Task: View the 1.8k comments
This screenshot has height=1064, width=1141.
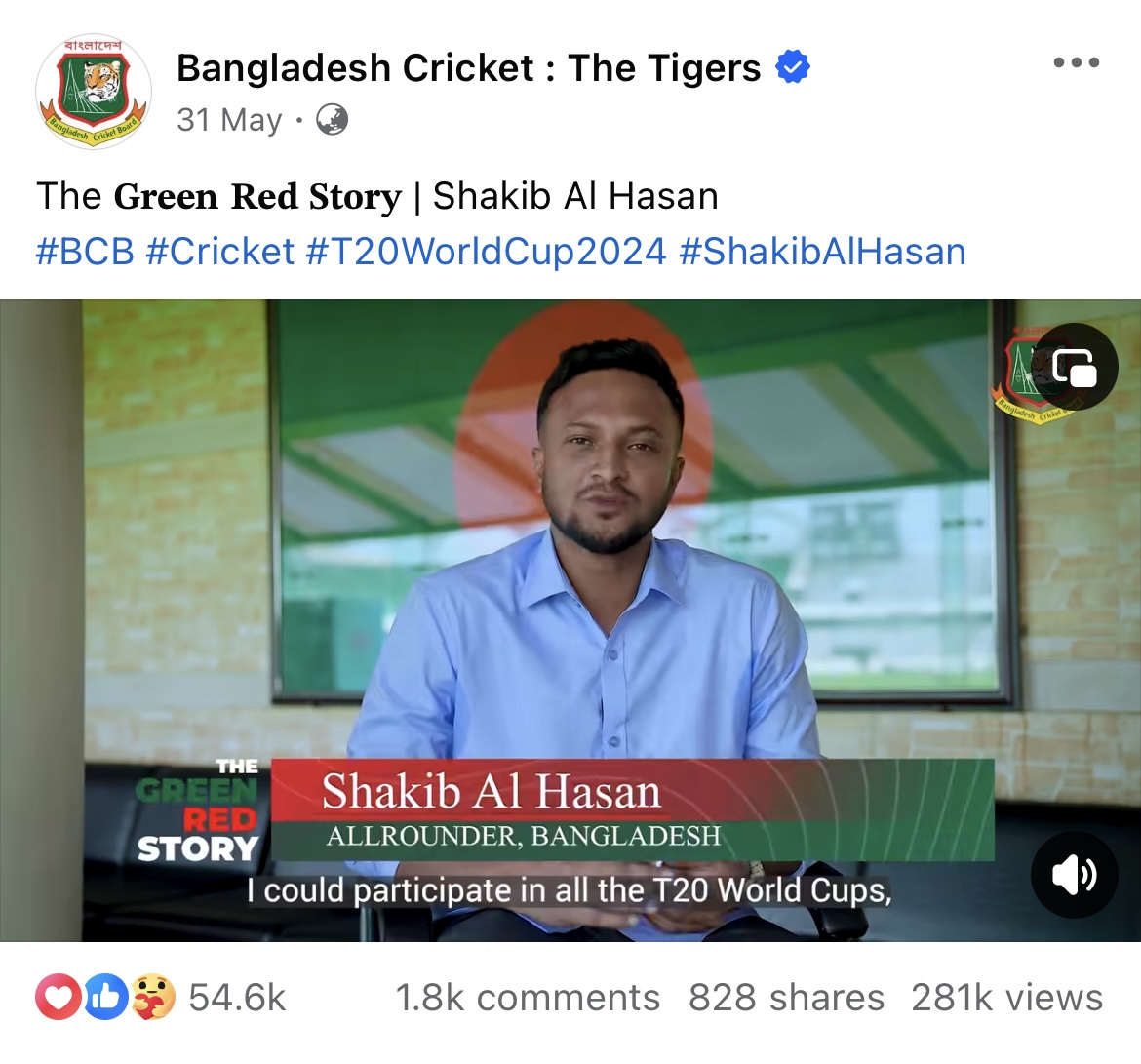Action: tap(528, 998)
